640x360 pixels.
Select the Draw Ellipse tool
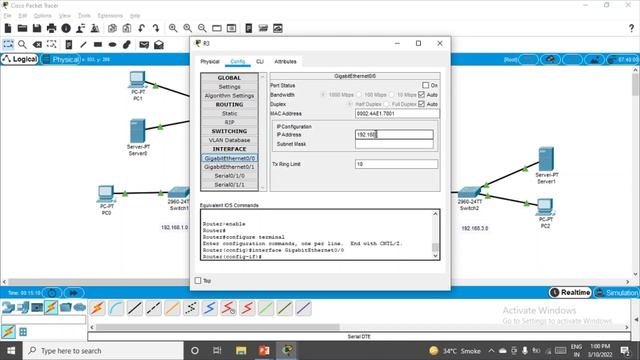112,44
